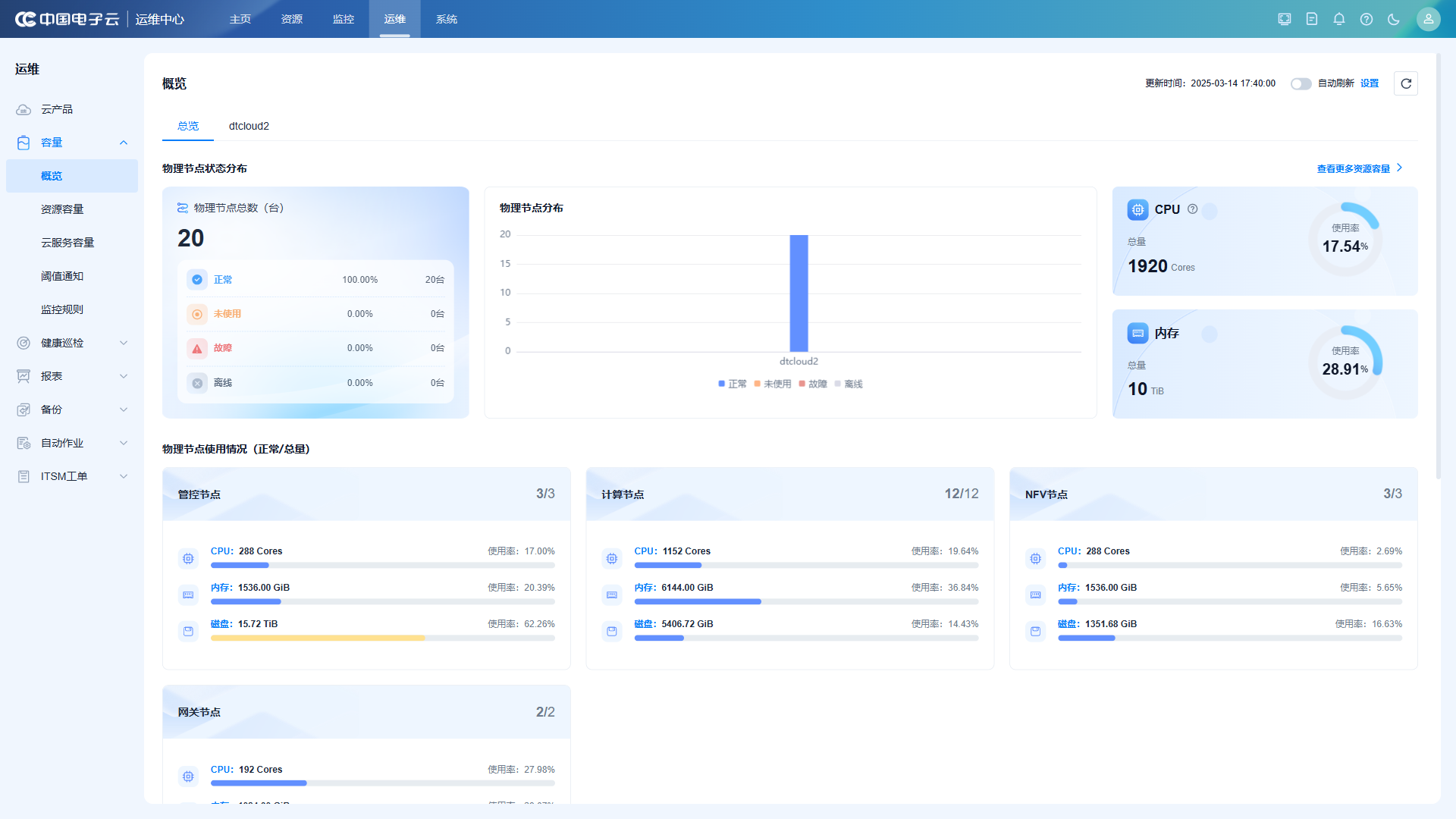
Task: Open 云服务容量 in the sidebar
Action: 72,243
